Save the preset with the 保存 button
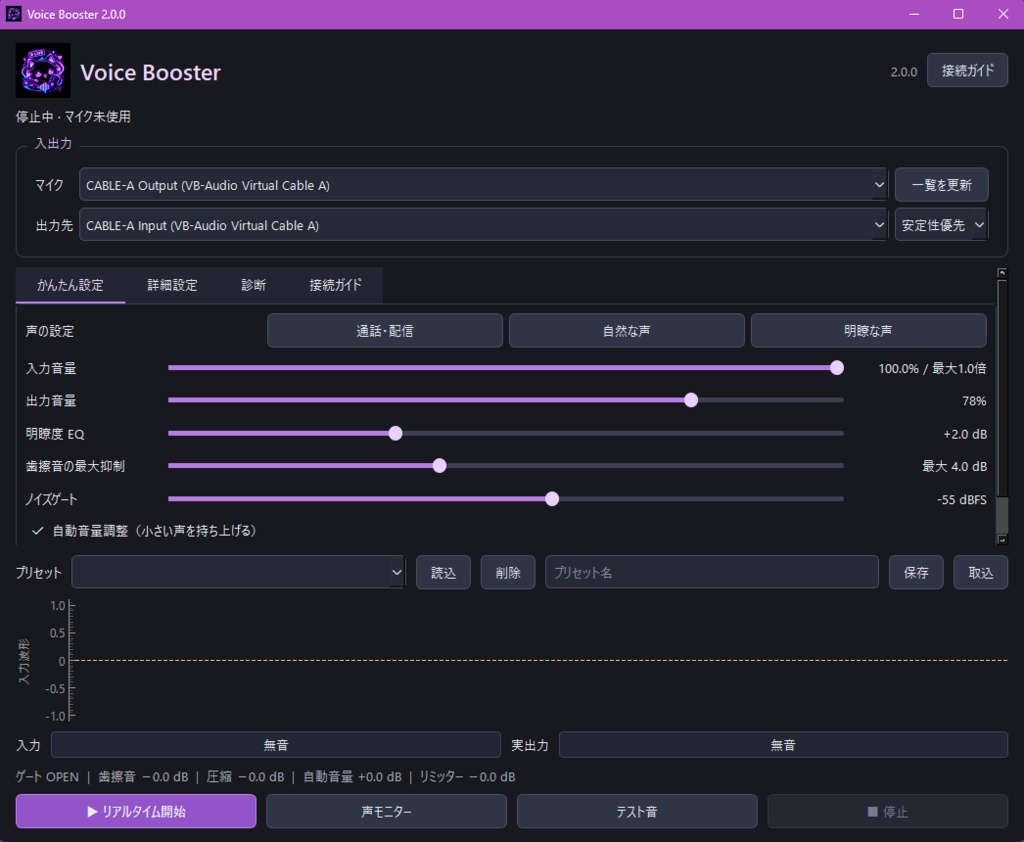The width and height of the screenshot is (1024, 842). 916,573
